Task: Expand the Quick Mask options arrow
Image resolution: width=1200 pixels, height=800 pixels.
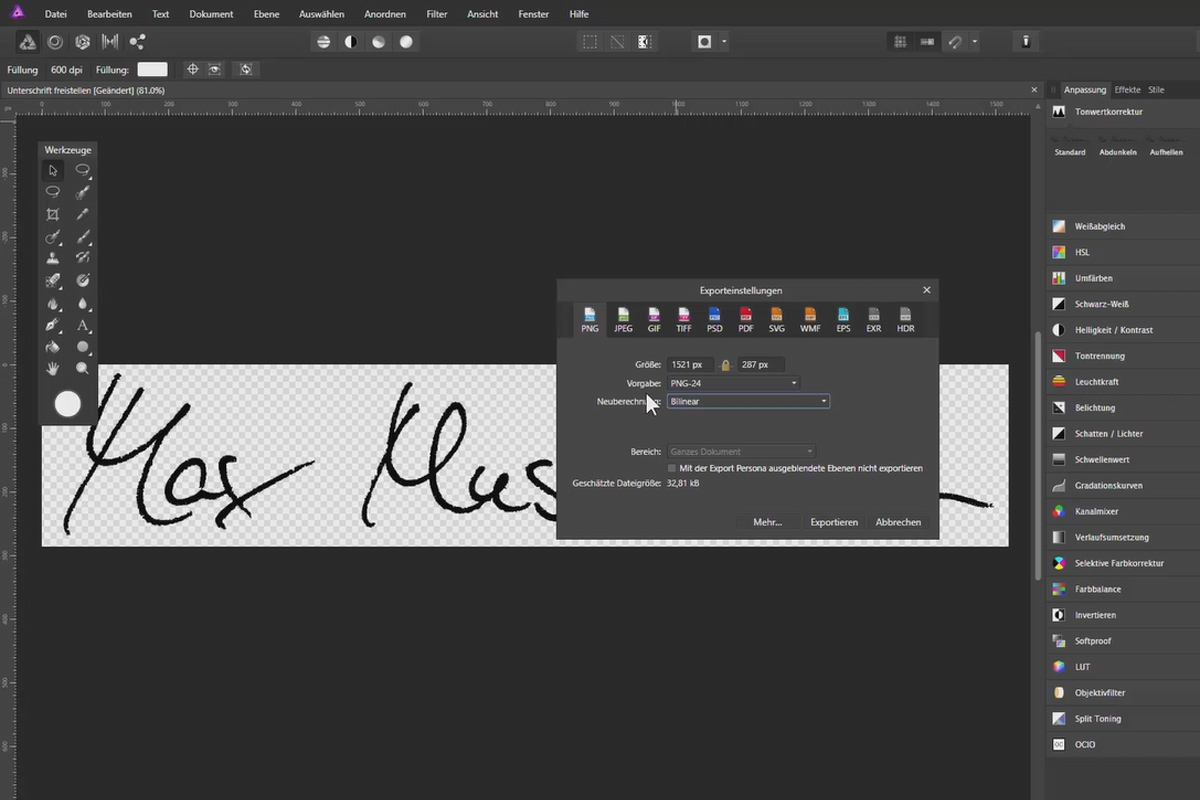Action: (x=724, y=42)
